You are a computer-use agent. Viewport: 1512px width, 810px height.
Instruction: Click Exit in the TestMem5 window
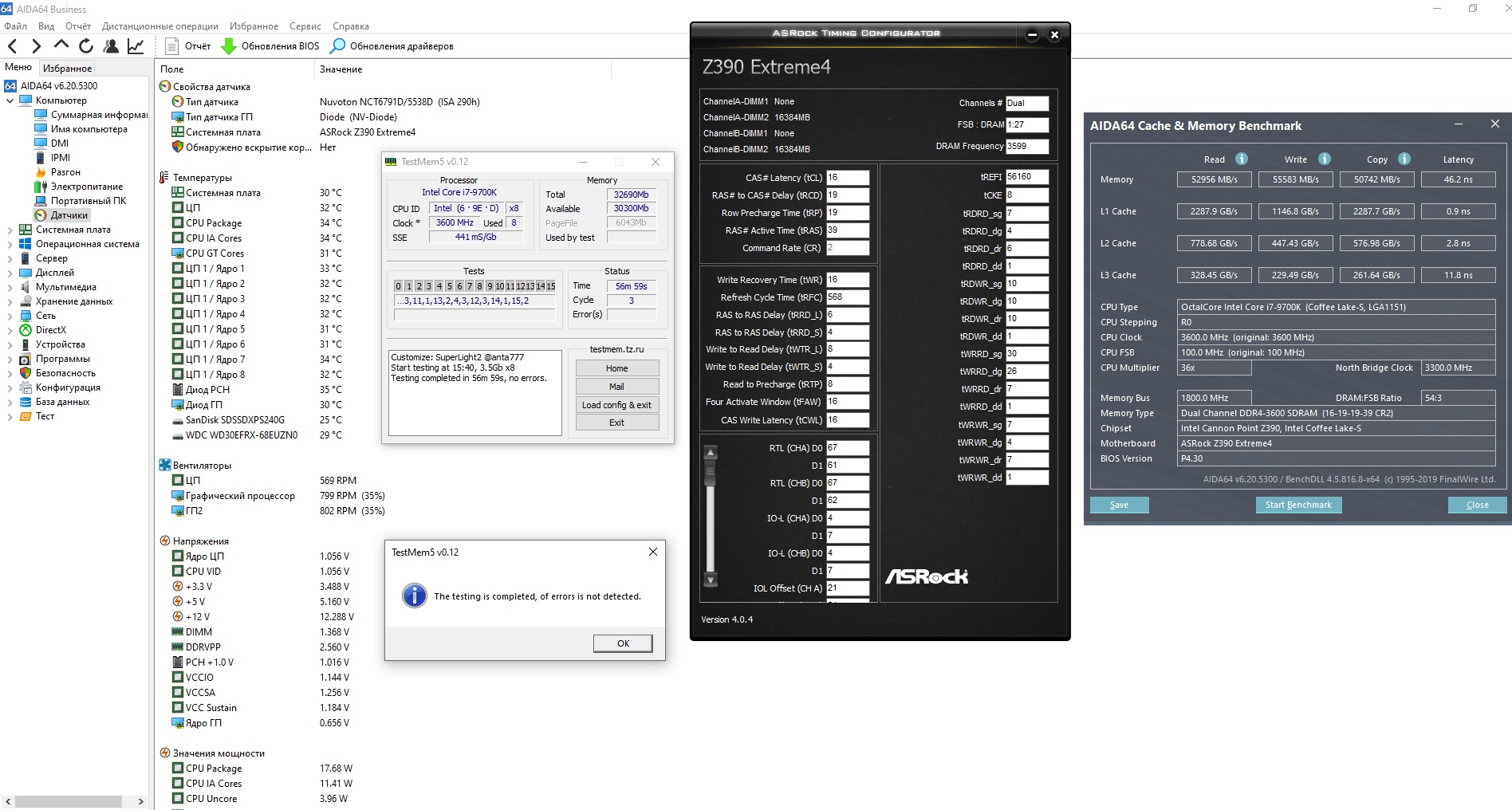[616, 423]
